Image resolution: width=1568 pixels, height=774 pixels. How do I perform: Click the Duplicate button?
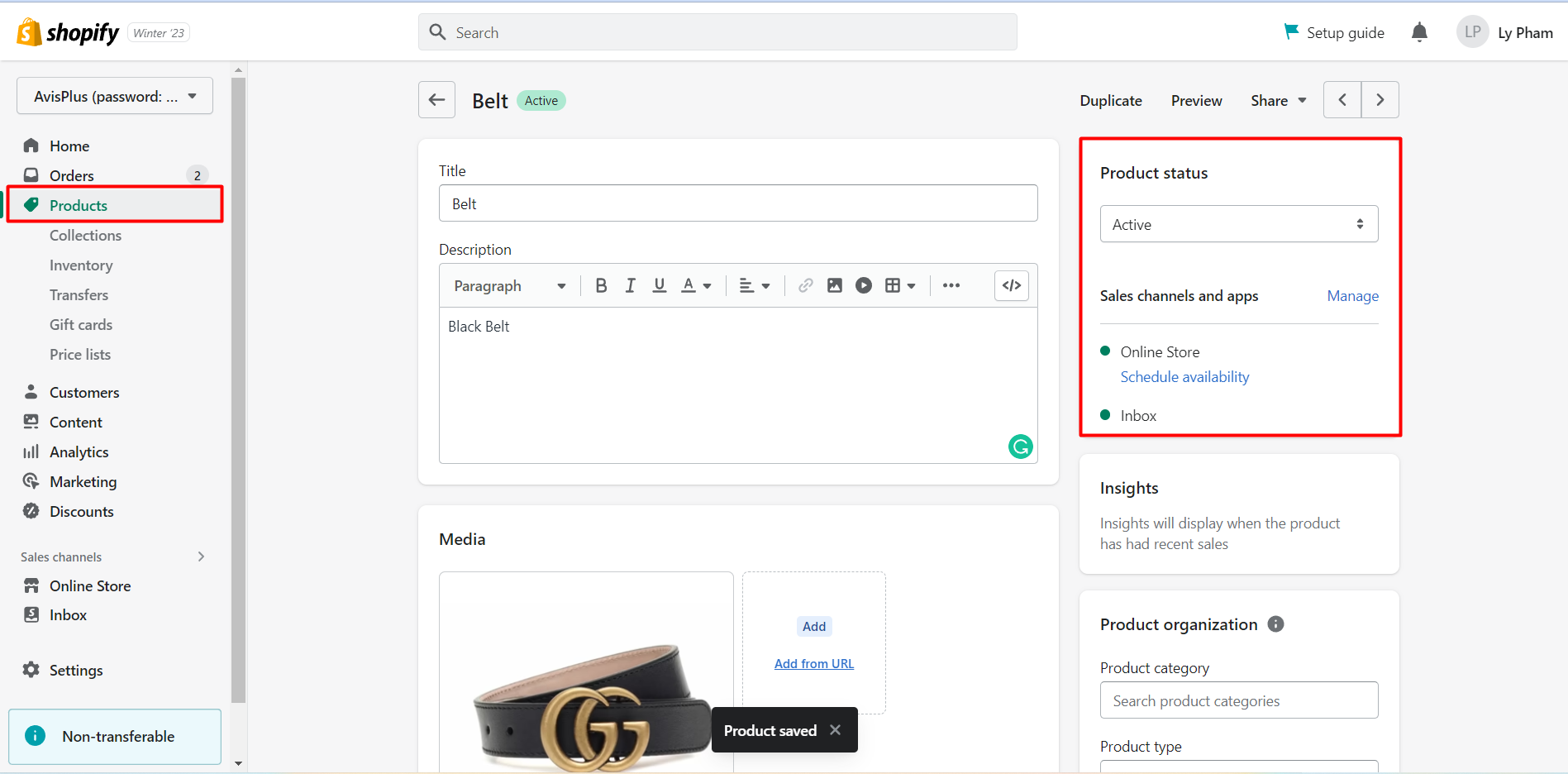click(1110, 100)
